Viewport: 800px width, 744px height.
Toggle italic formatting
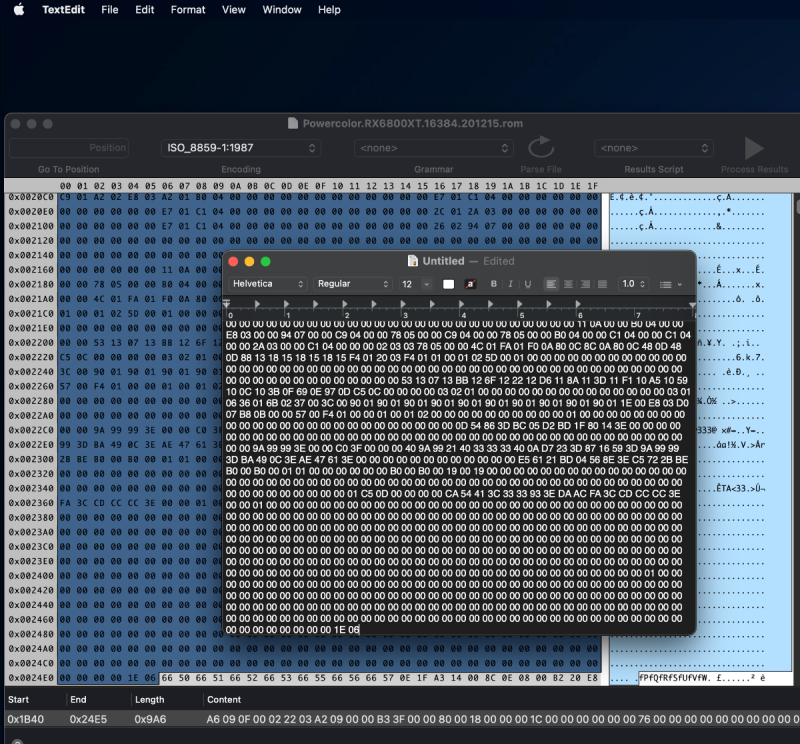(x=510, y=284)
